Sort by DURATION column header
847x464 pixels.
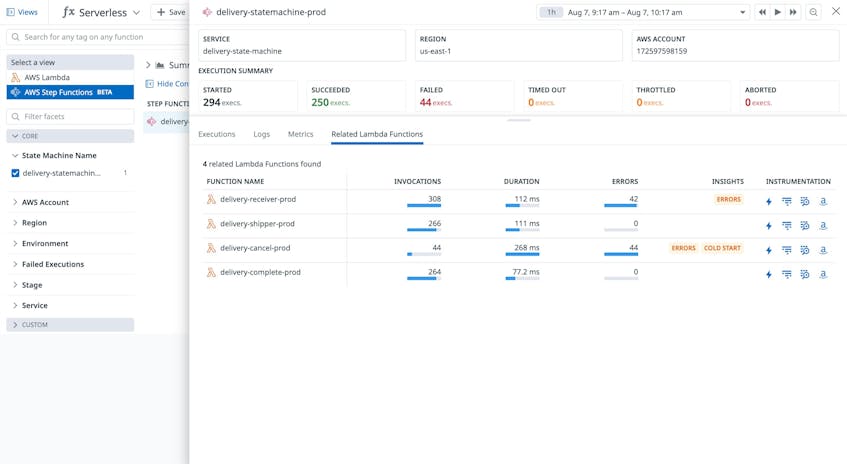pos(521,181)
